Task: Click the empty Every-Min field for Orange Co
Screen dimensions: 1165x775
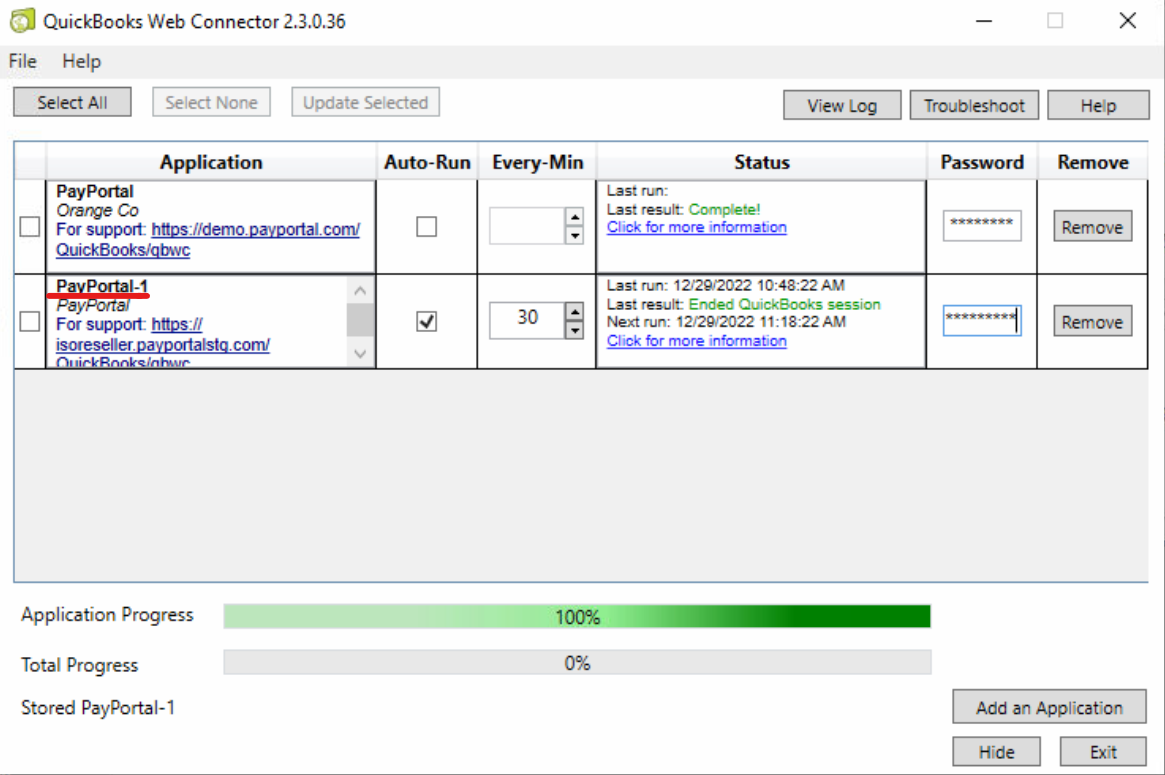Action: click(x=527, y=226)
